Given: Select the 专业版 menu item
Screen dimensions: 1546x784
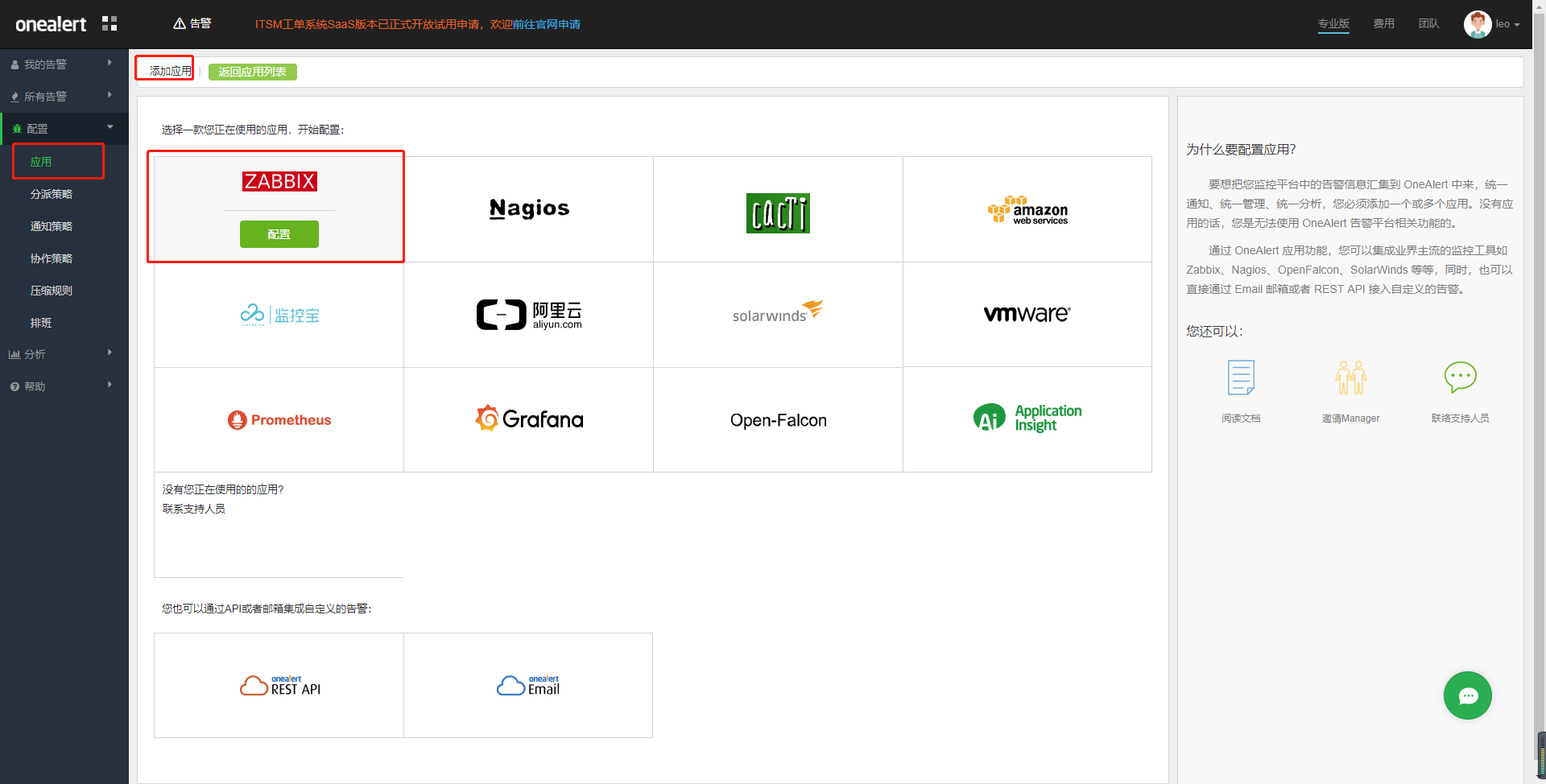Looking at the screenshot, I should click(x=1333, y=23).
